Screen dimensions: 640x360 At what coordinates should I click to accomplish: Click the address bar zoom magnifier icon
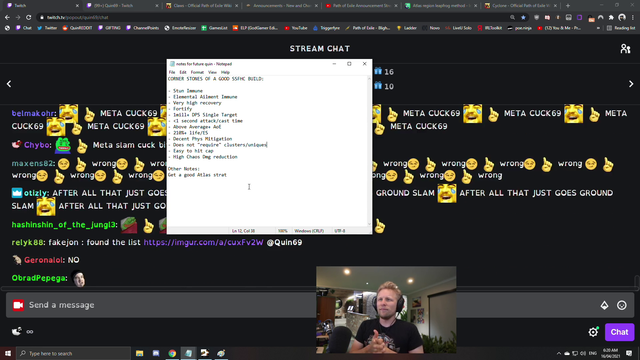(512, 18)
